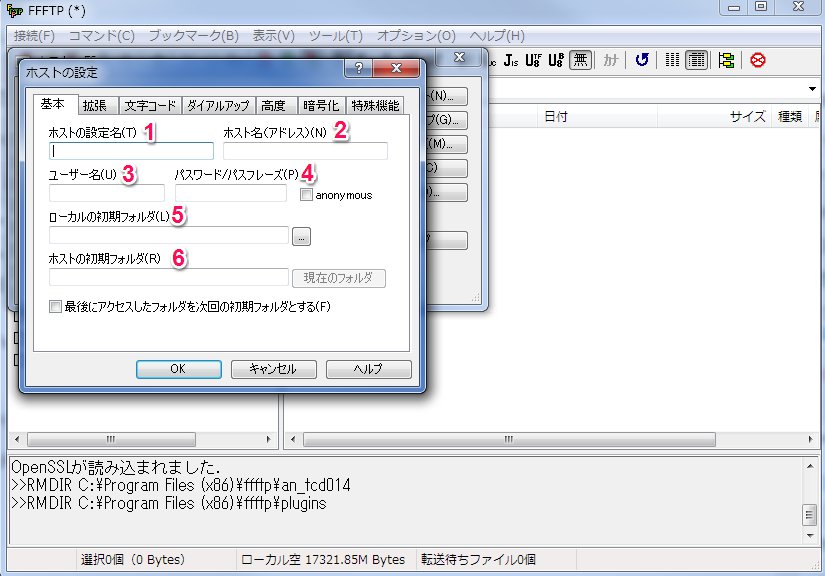The height and width of the screenshot is (576, 825).
Task: Click log pane scroll down arrow
Action: [810, 535]
